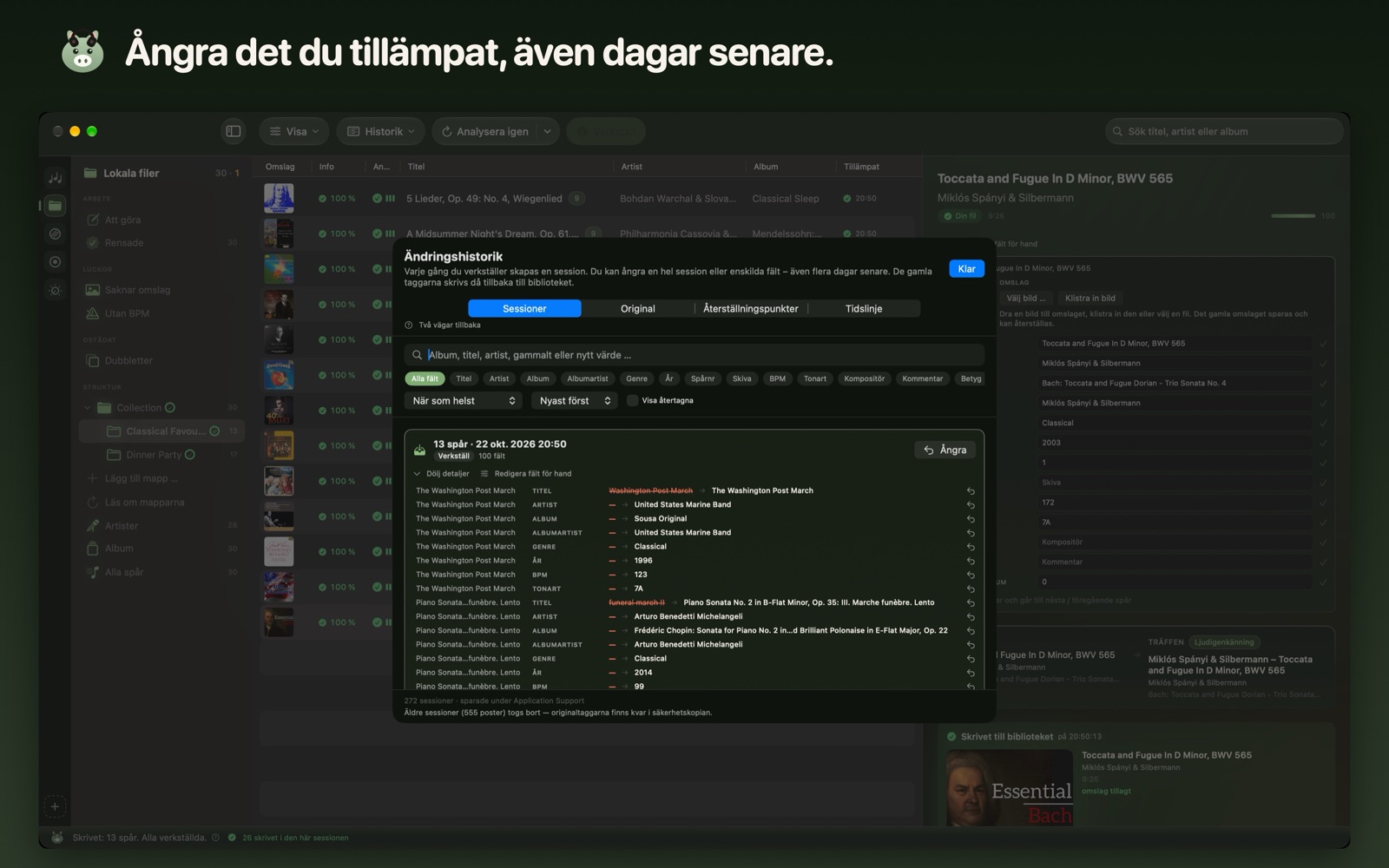
Task: Click the Essential Bach cover thumbnail
Action: [x=1010, y=788]
